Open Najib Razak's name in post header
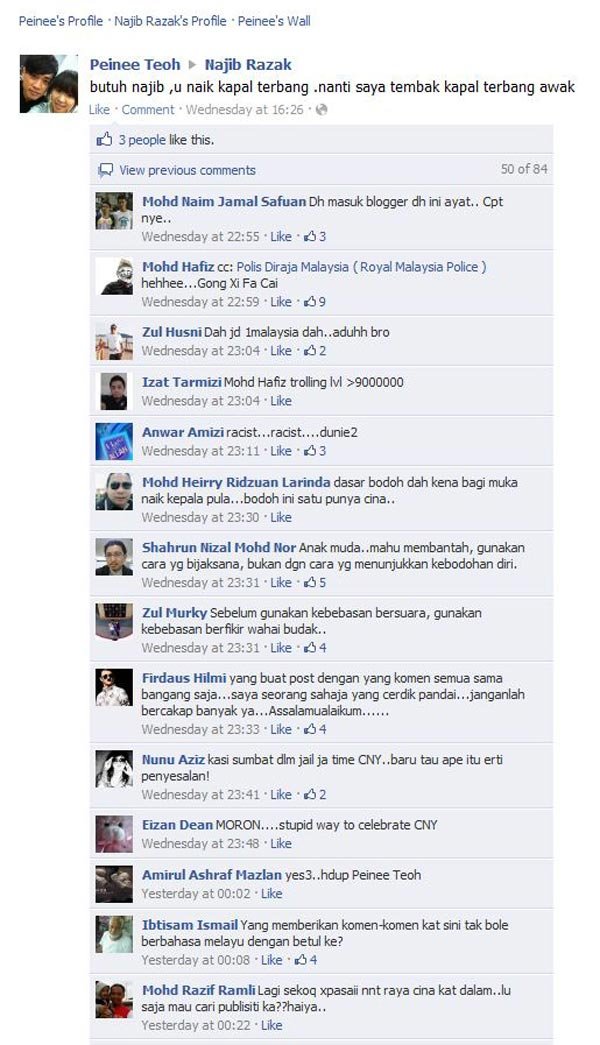The width and height of the screenshot is (600, 1045). tap(248, 65)
